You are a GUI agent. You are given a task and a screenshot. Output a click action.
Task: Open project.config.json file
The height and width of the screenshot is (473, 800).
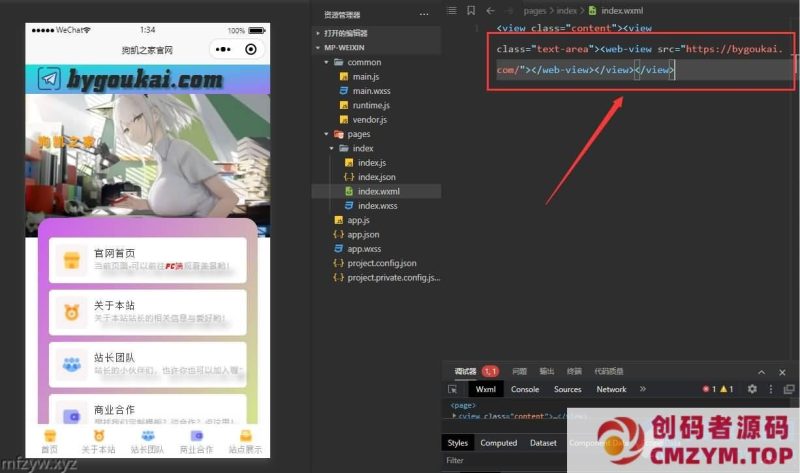point(381,263)
